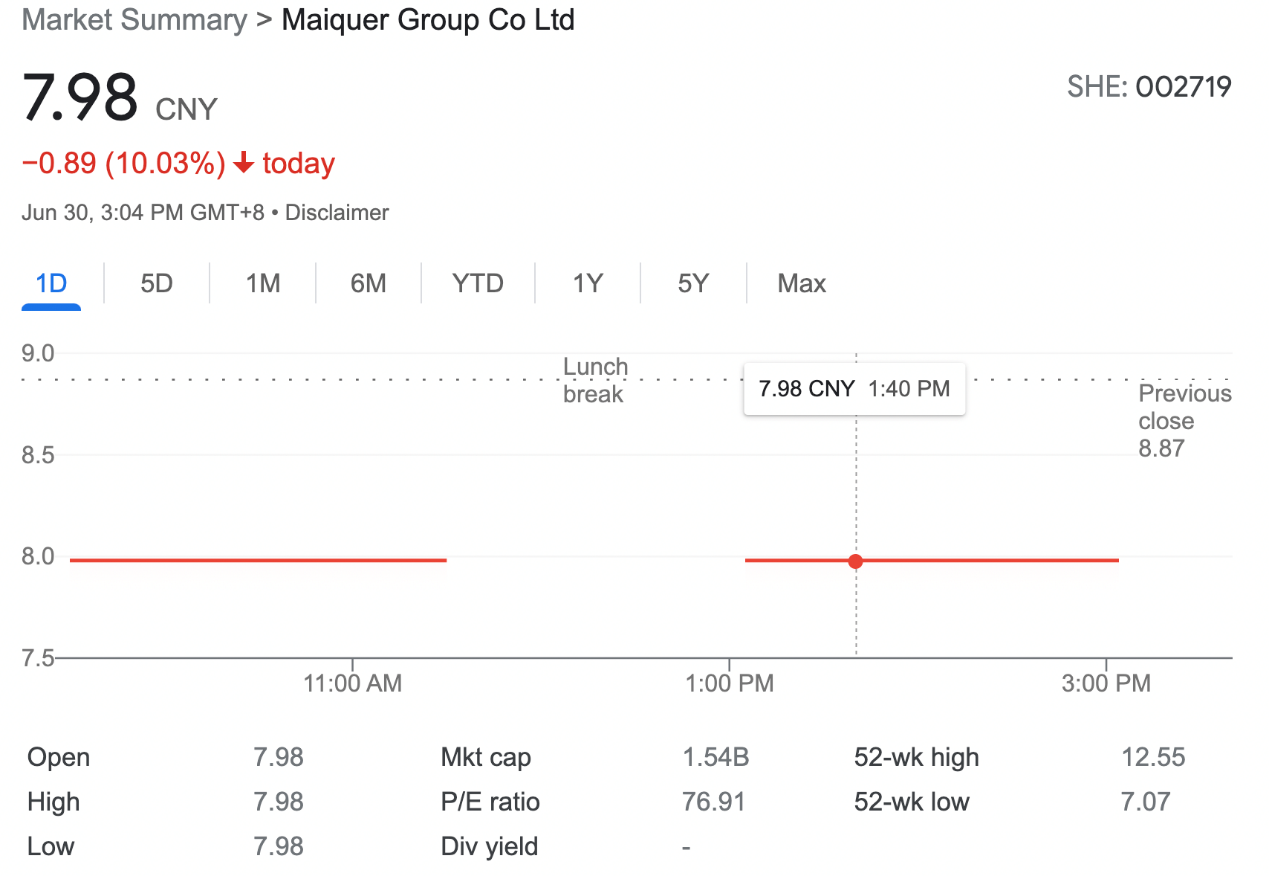Click the Low value 7.98

click(x=278, y=847)
